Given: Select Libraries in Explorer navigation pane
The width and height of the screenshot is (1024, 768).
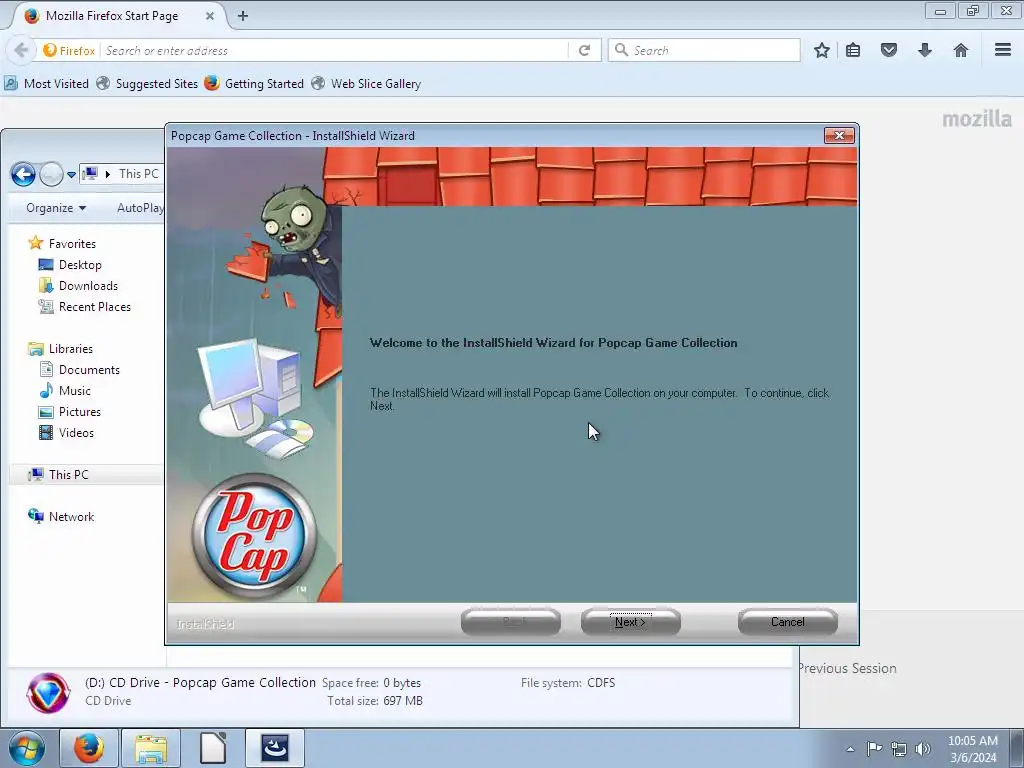Looking at the screenshot, I should click(x=60, y=349).
